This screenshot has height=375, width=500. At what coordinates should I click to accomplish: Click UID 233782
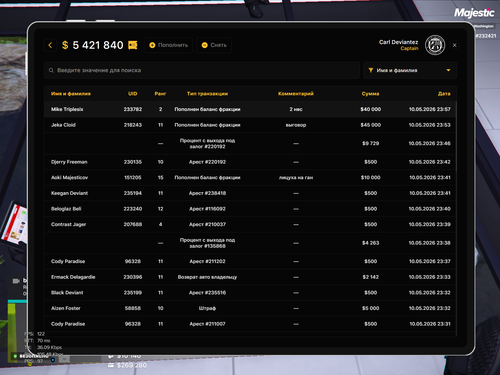click(x=133, y=109)
